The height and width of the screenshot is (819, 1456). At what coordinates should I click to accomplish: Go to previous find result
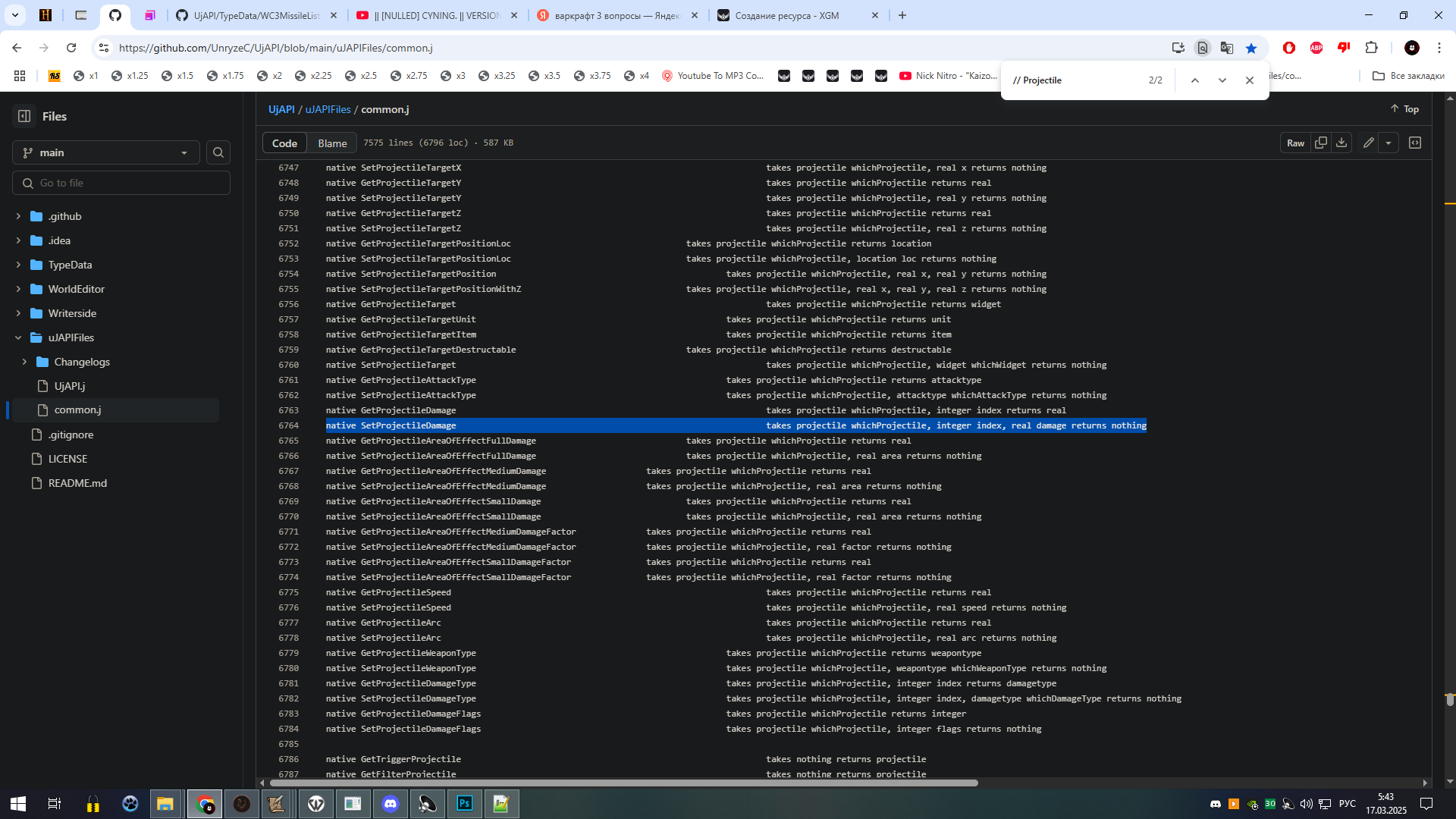[x=1195, y=80]
